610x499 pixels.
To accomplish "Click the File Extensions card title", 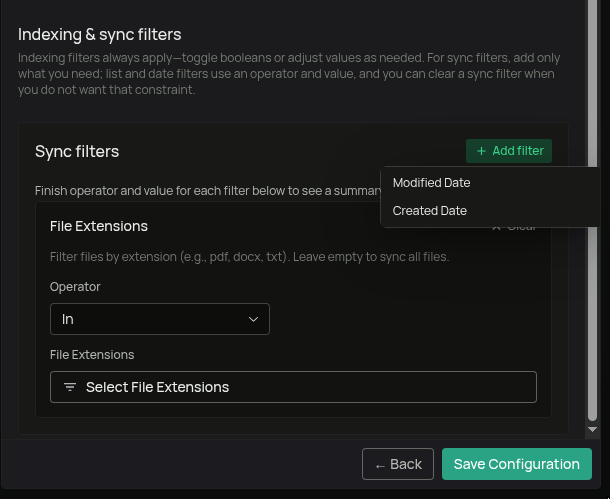I will (99, 226).
